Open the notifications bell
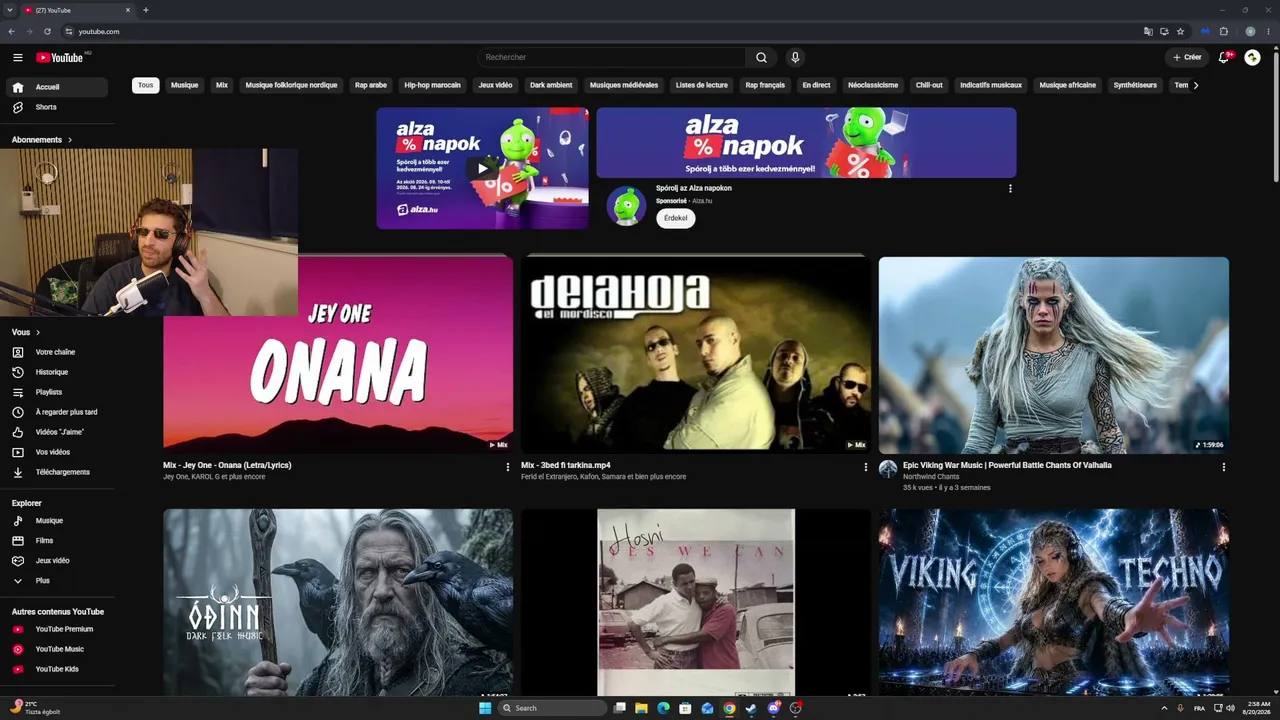The image size is (1280, 720). click(1224, 58)
